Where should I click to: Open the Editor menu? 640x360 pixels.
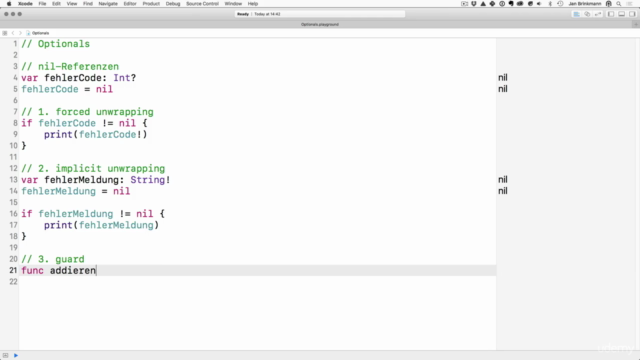(130, 4)
